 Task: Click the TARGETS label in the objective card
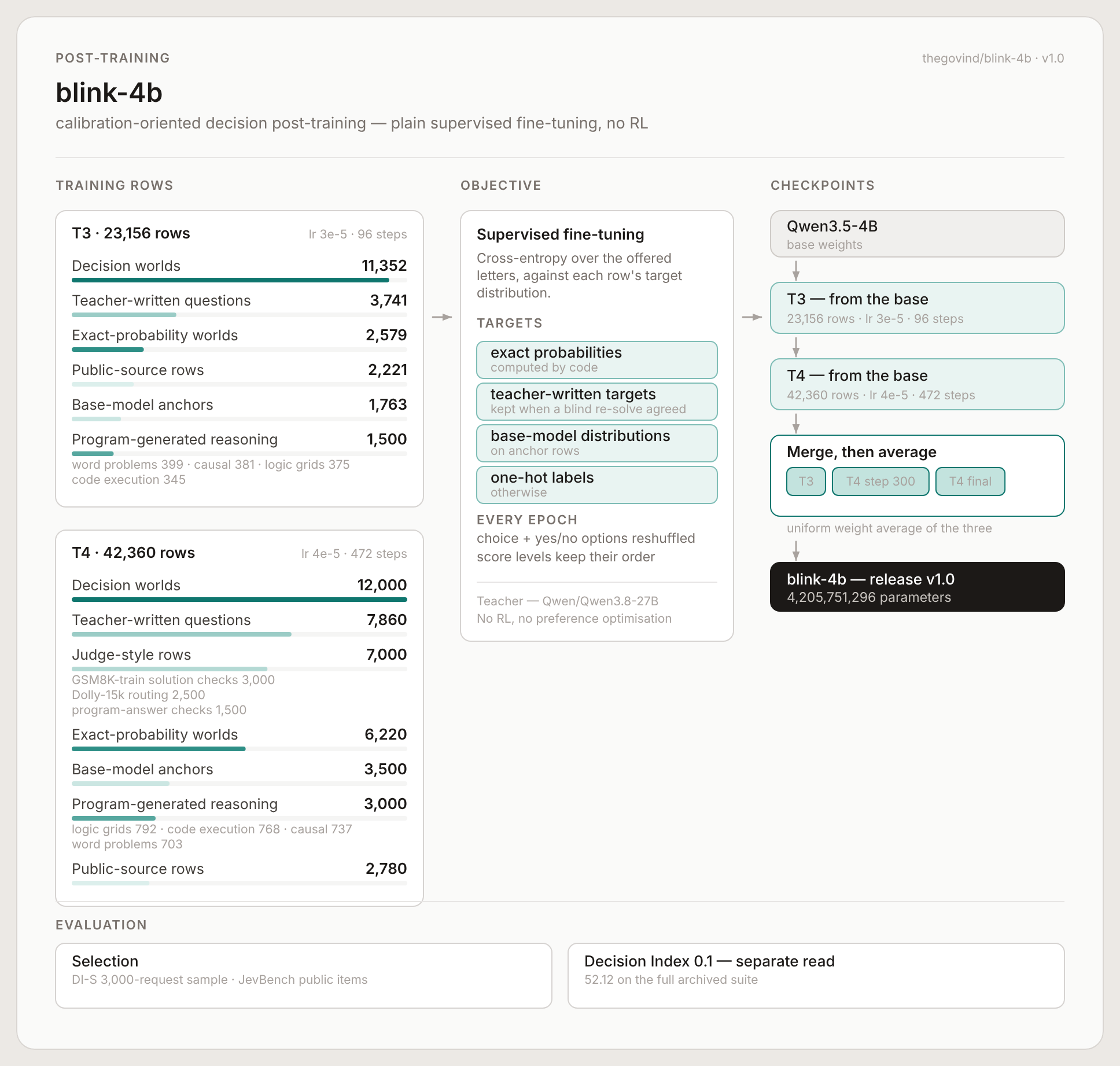(510, 323)
